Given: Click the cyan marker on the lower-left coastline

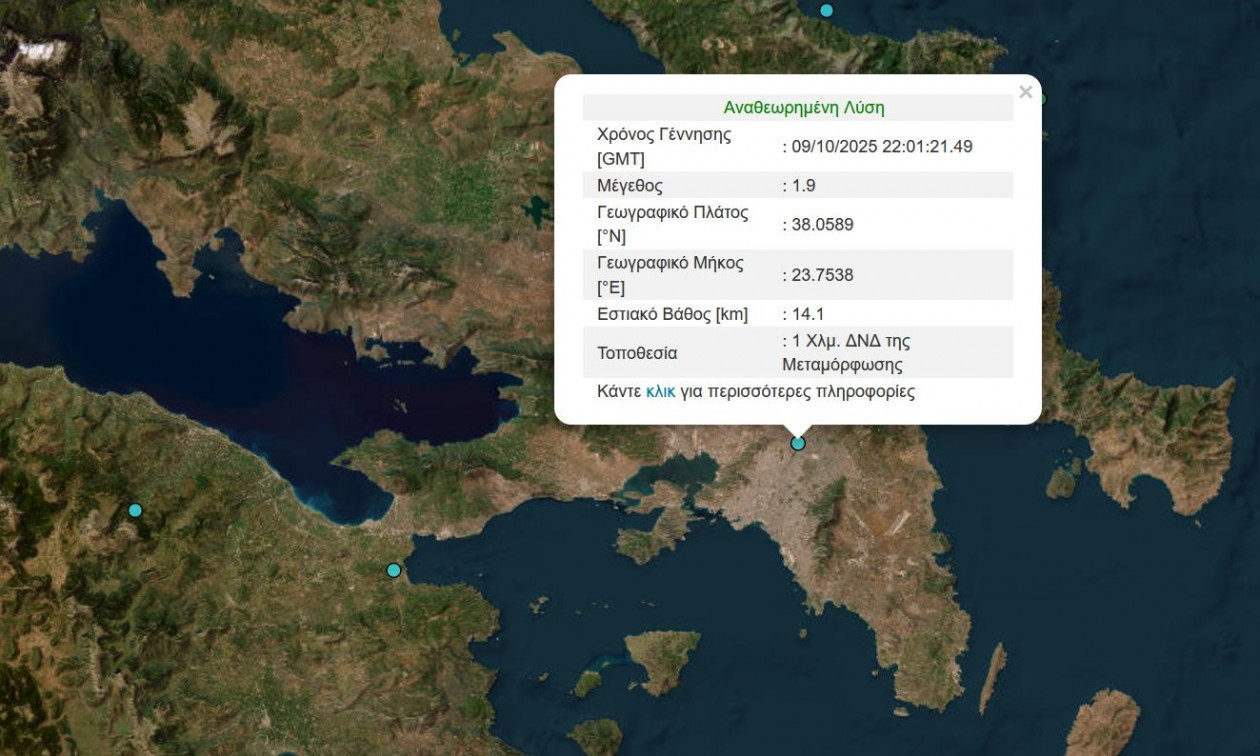Looking at the screenshot, I should coord(394,570).
